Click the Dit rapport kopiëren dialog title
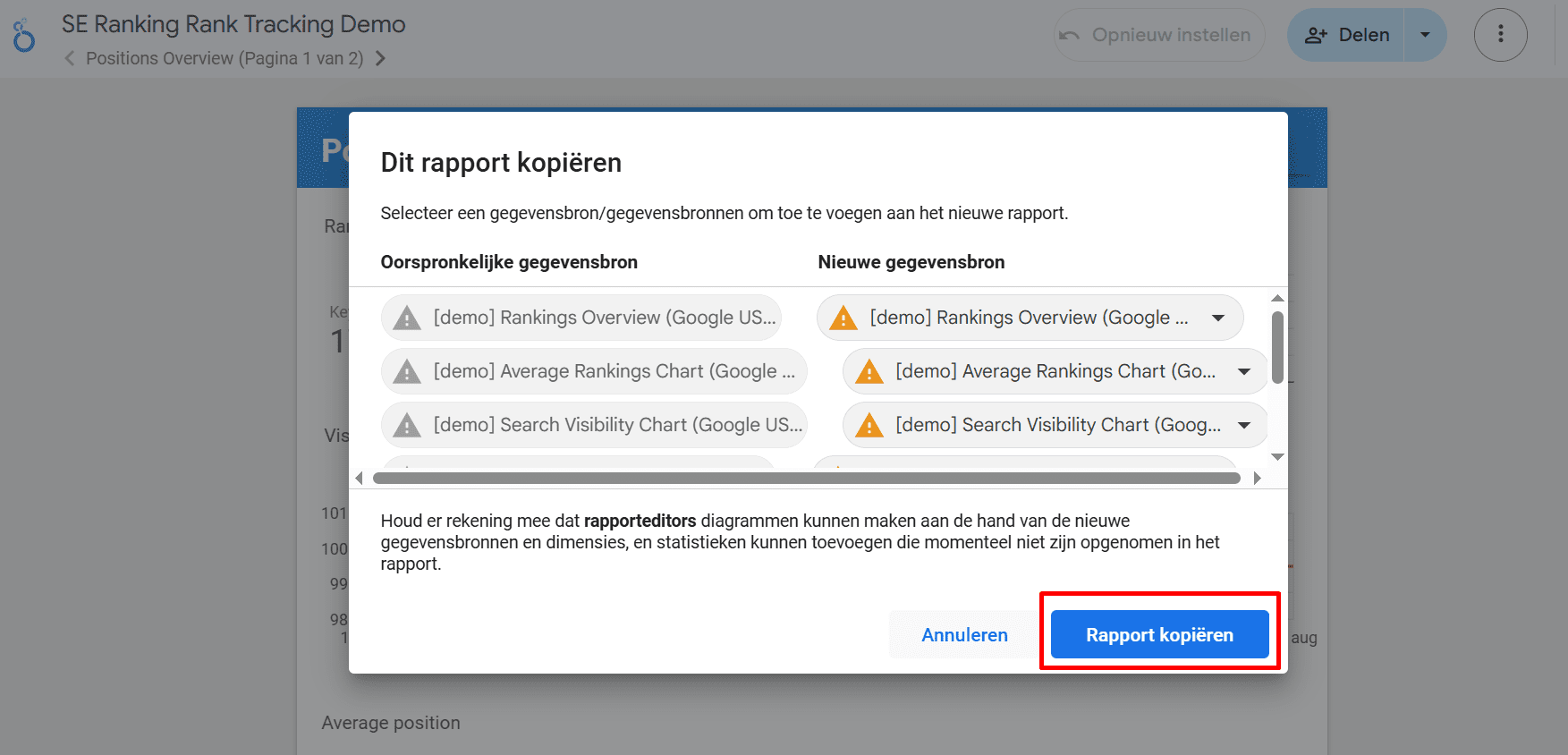Image resolution: width=1568 pixels, height=755 pixels. click(501, 163)
